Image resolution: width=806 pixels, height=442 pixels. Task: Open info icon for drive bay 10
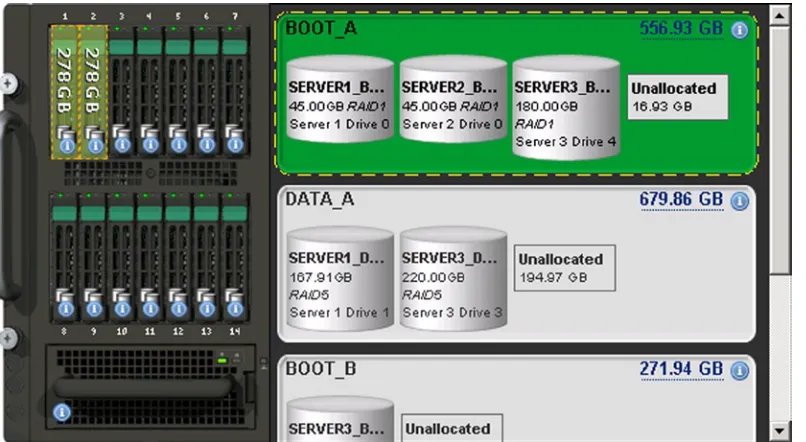pyautogui.click(x=122, y=309)
